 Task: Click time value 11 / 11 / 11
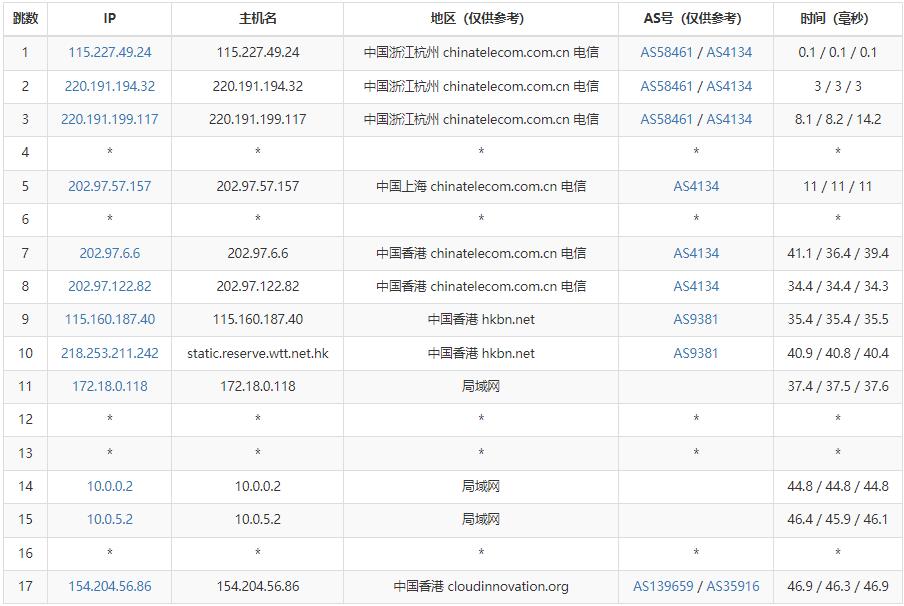click(838, 186)
